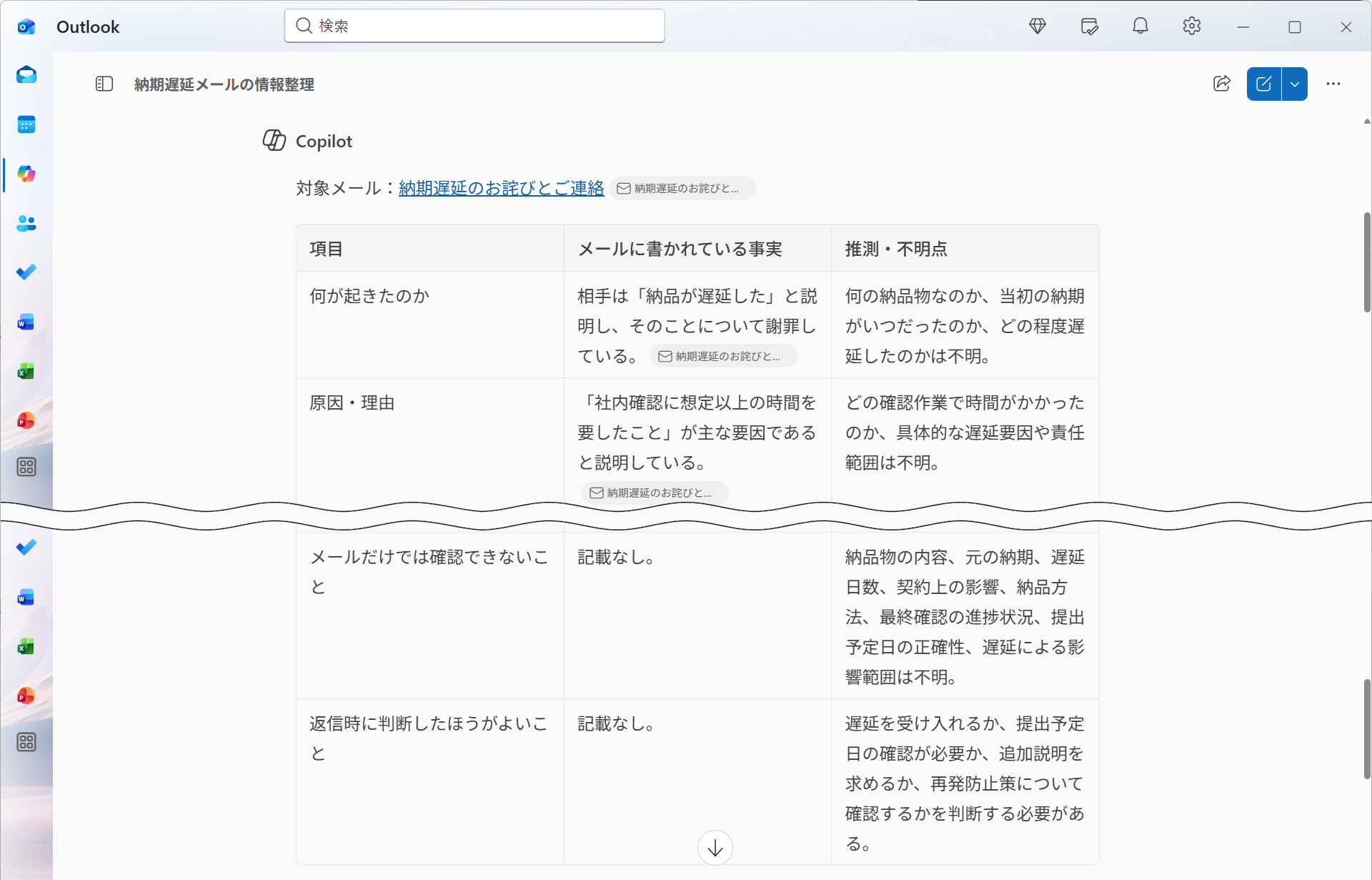
Task: Click citation chip in 何が起きたのか row
Action: [x=724, y=356]
